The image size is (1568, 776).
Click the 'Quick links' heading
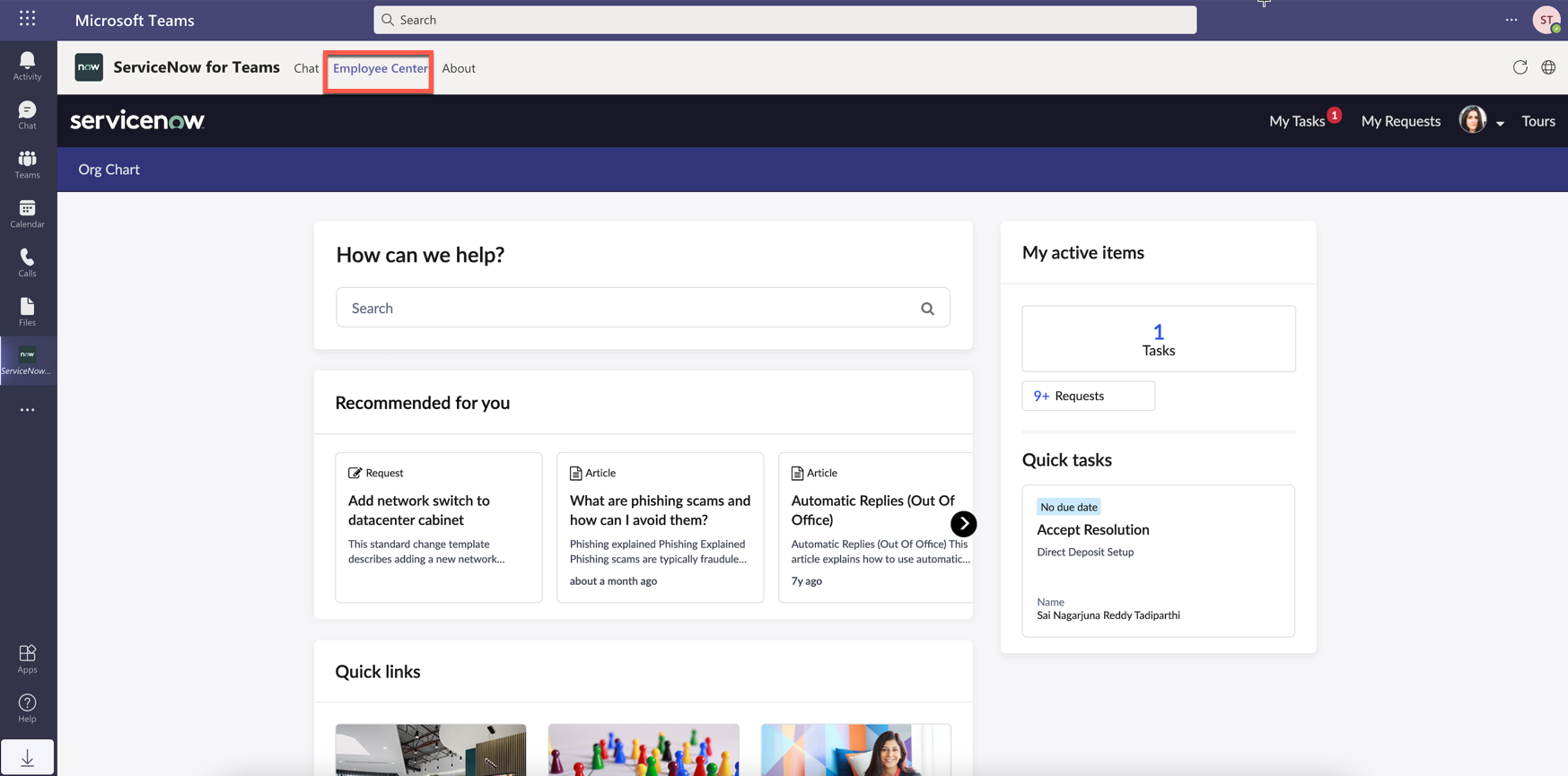378,672
